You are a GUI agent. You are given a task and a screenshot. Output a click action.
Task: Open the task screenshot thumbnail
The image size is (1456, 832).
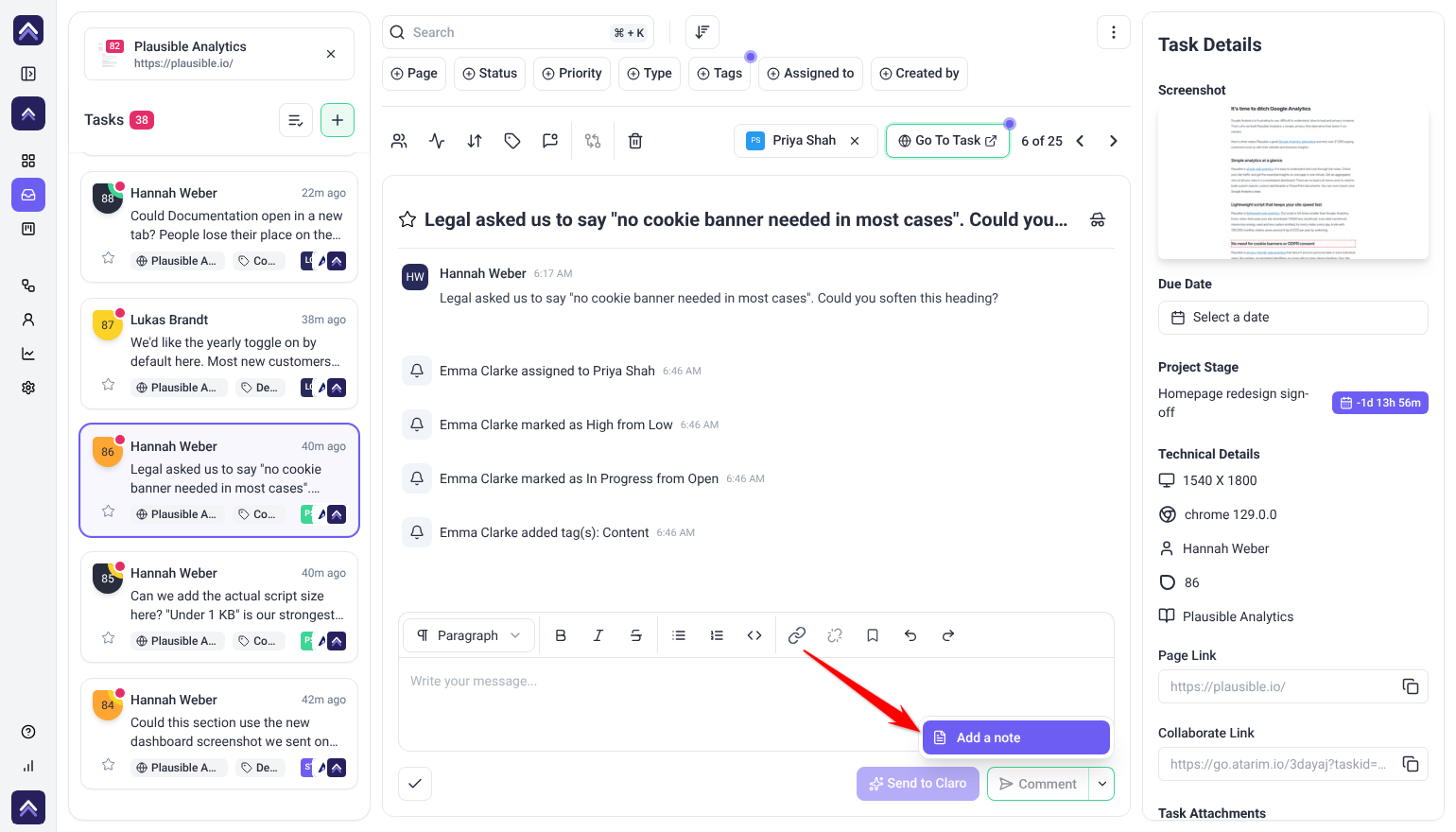[1292, 182]
